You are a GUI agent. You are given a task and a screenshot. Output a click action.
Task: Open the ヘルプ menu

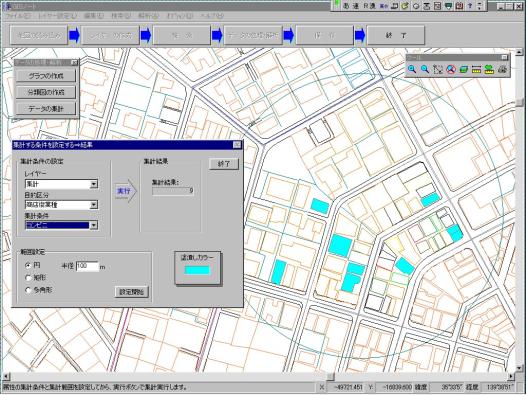point(212,16)
